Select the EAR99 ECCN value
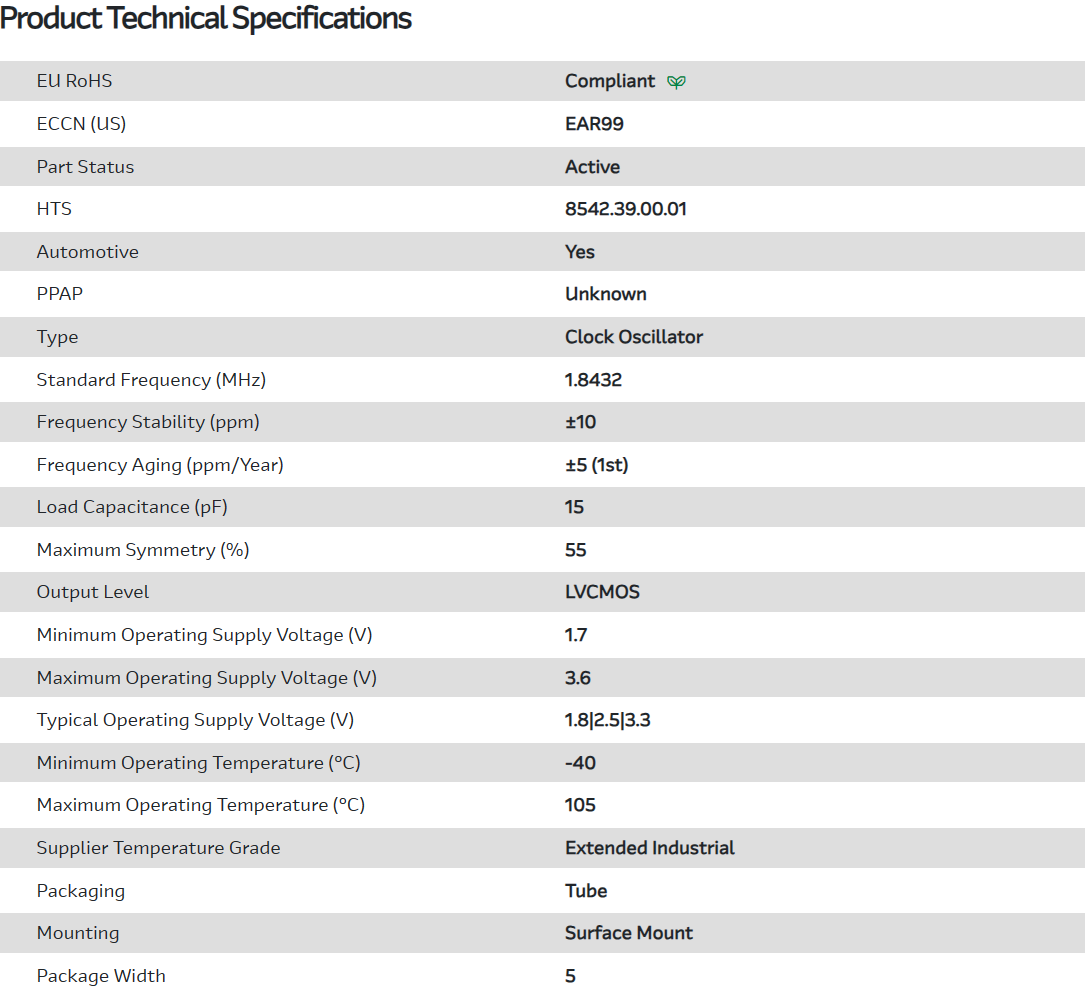Screen dimensions: 1085x993 [x=594, y=124]
